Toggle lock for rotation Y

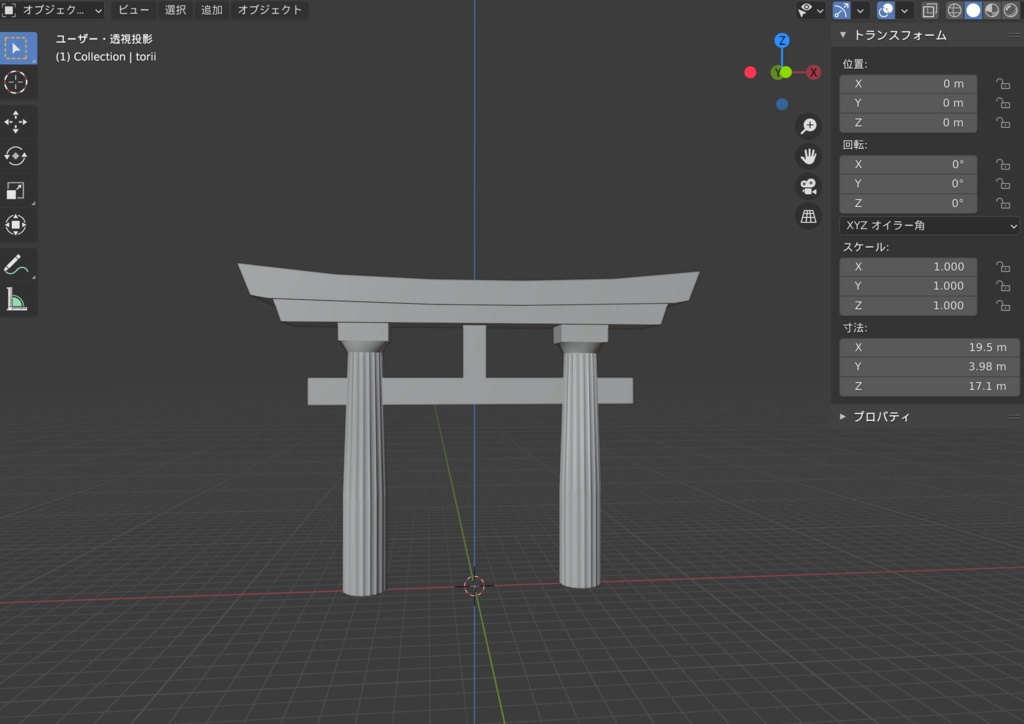1003,184
